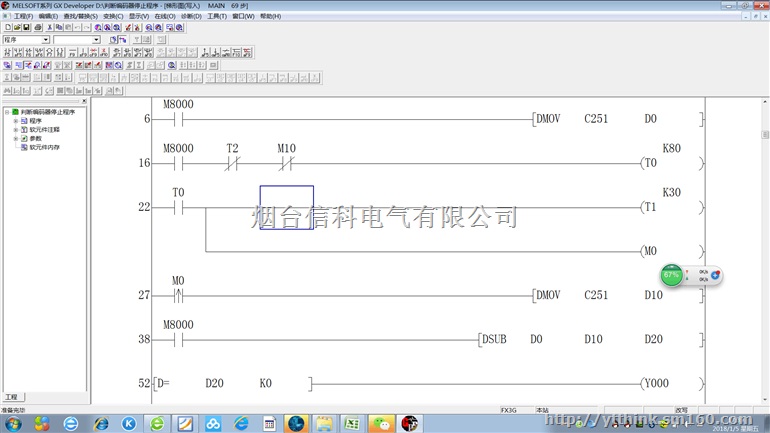This screenshot has height=433, width=770.
Task: Open the 显示(V) menu
Action: pyautogui.click(x=138, y=16)
